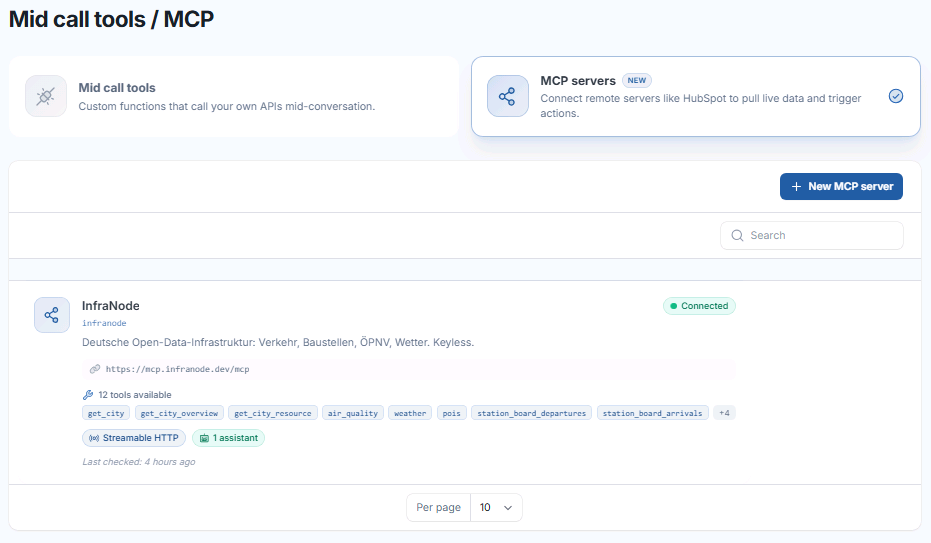Click the Per page label
Image resolution: width=931 pixels, height=543 pixels.
click(438, 507)
